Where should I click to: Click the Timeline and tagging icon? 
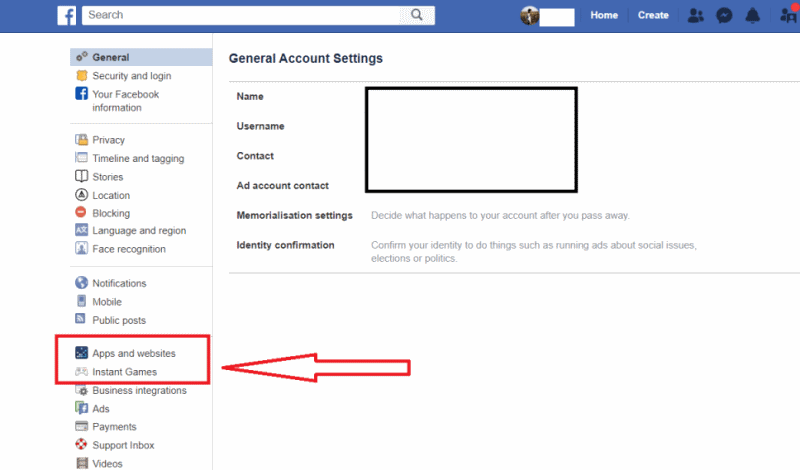click(82, 158)
